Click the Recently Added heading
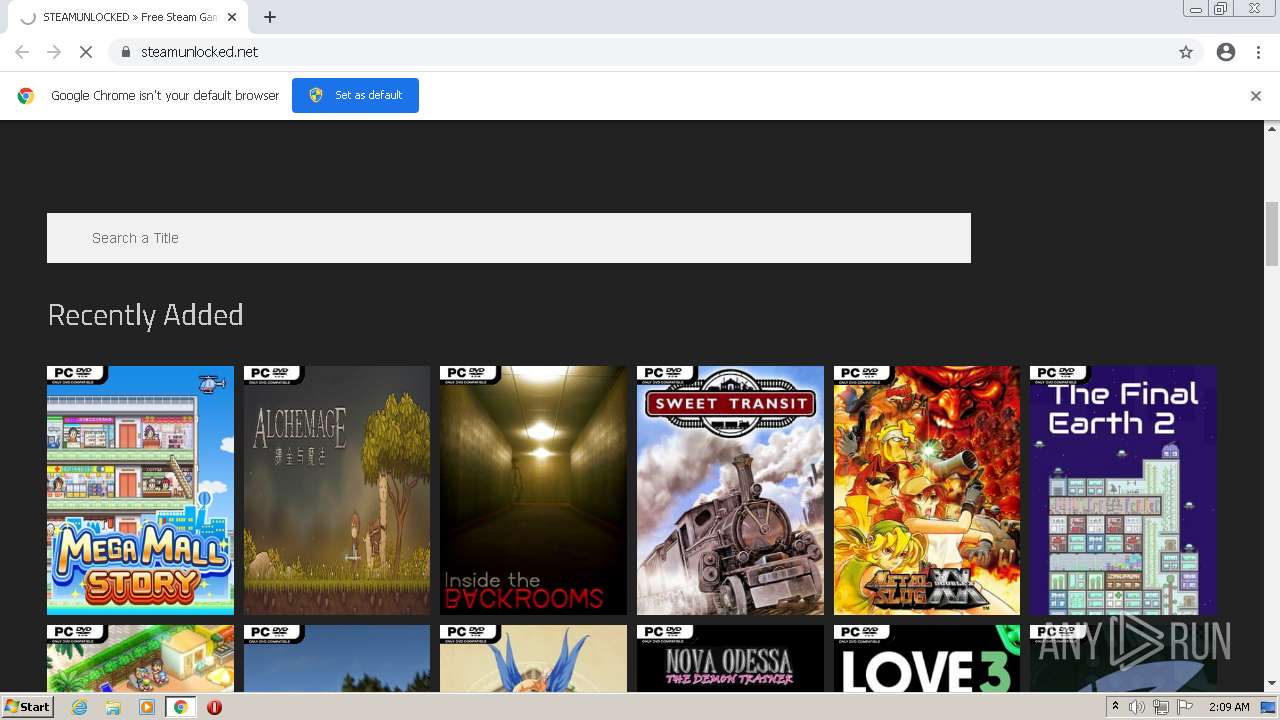1280x720 pixels. 146,315
